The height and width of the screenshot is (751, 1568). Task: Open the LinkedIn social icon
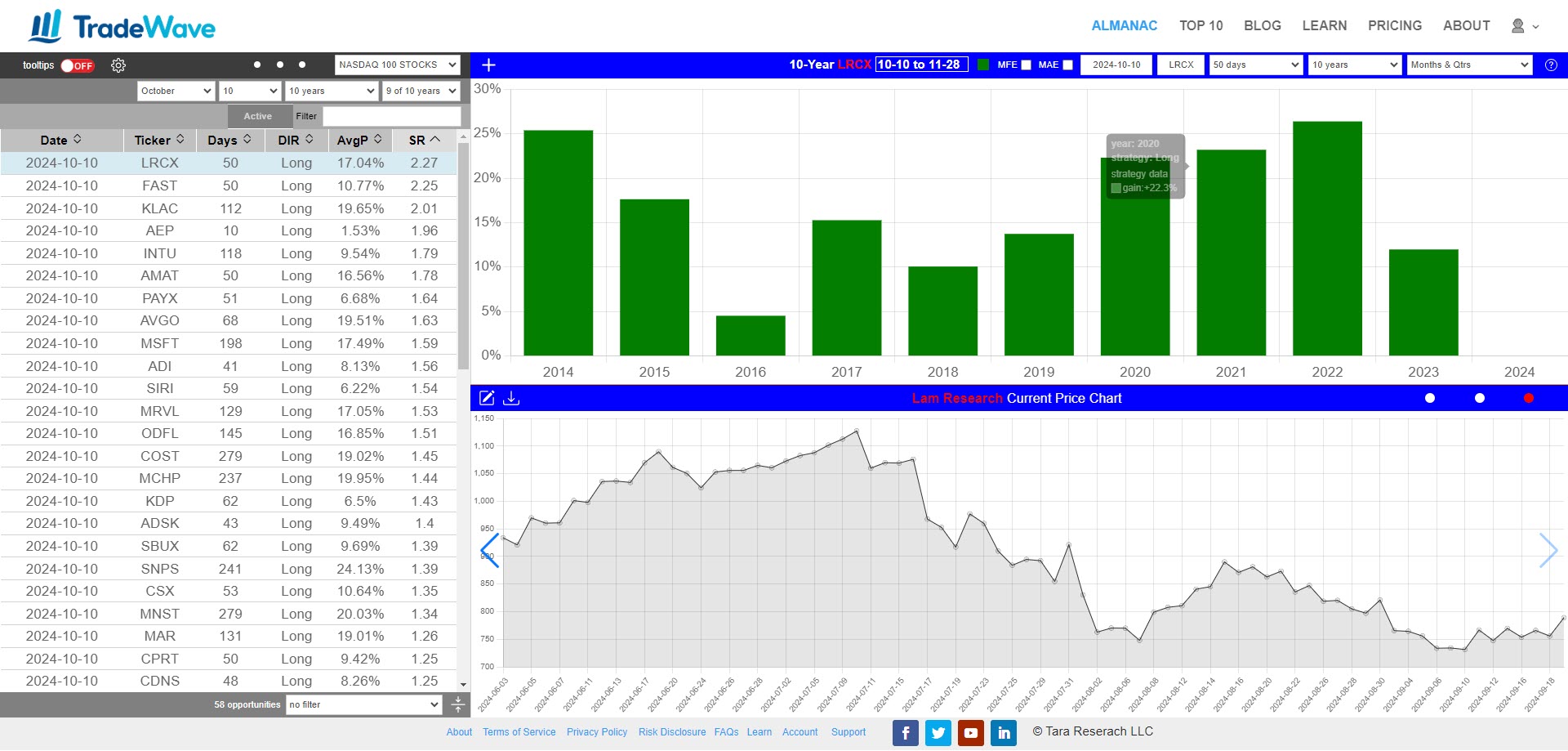[1004, 733]
